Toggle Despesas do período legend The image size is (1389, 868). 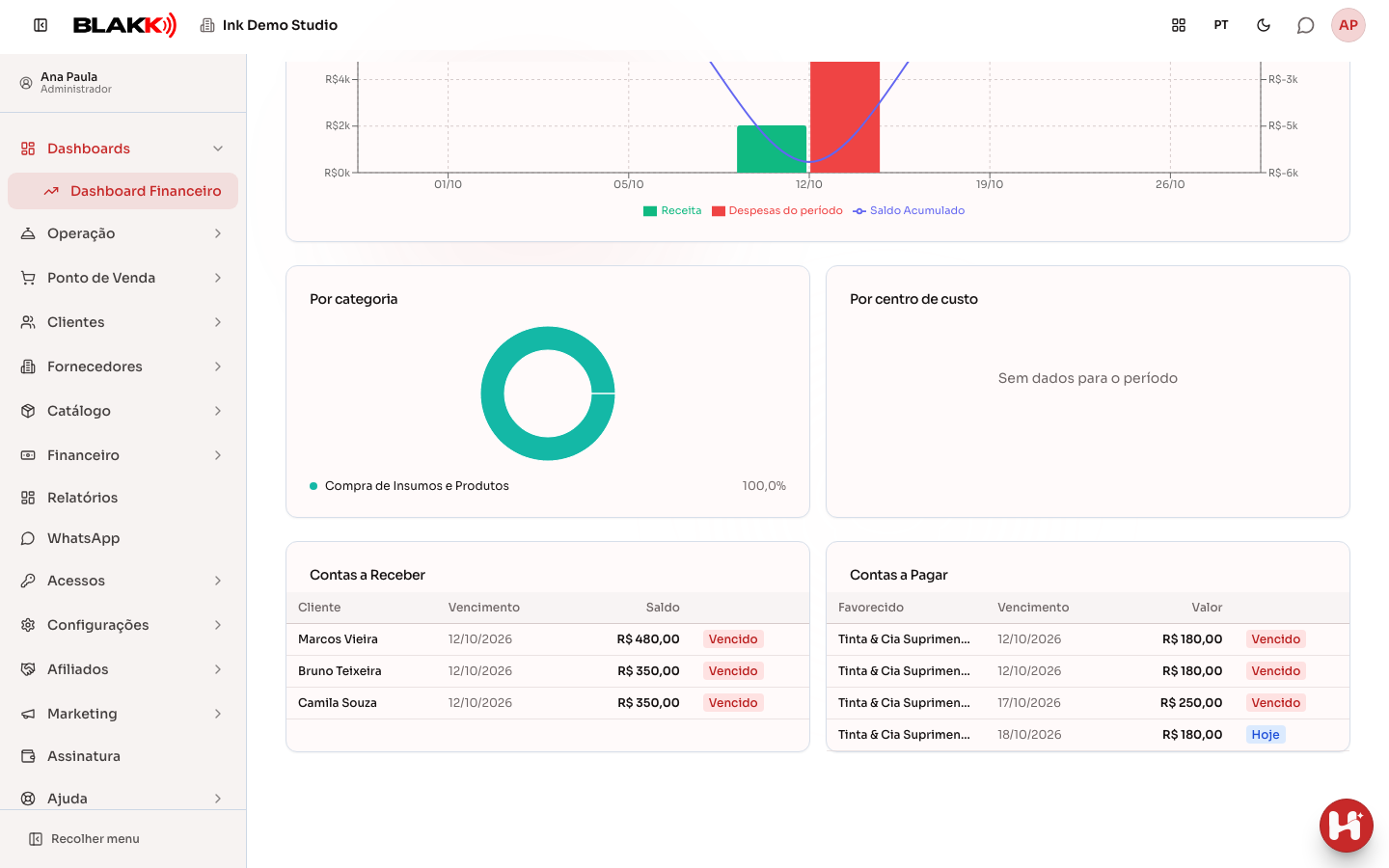(777, 210)
